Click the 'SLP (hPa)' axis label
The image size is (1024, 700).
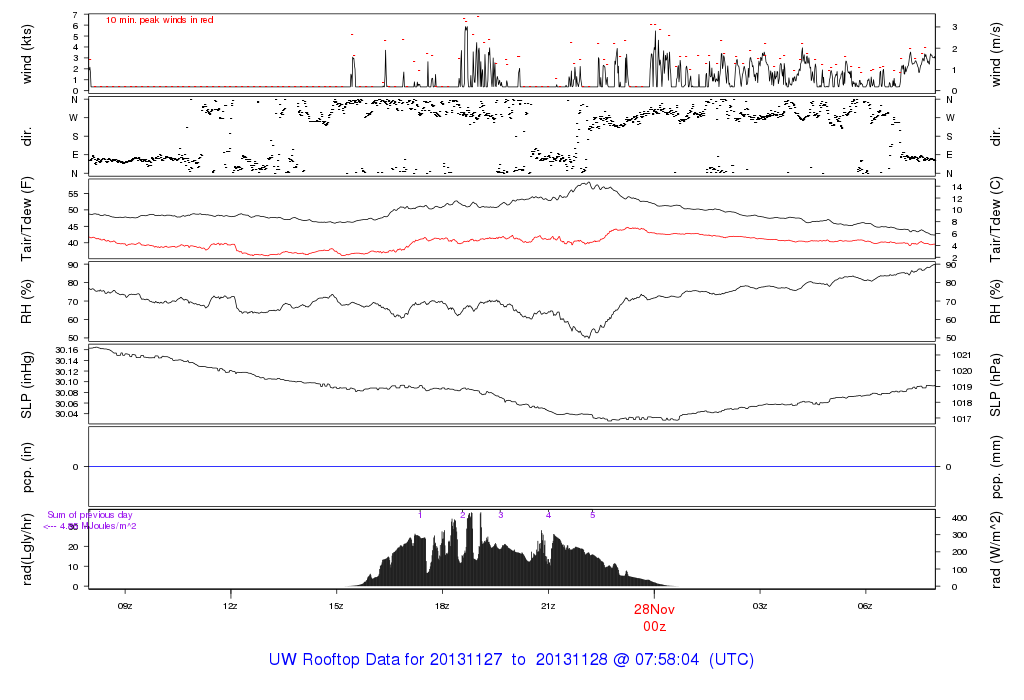(995, 385)
